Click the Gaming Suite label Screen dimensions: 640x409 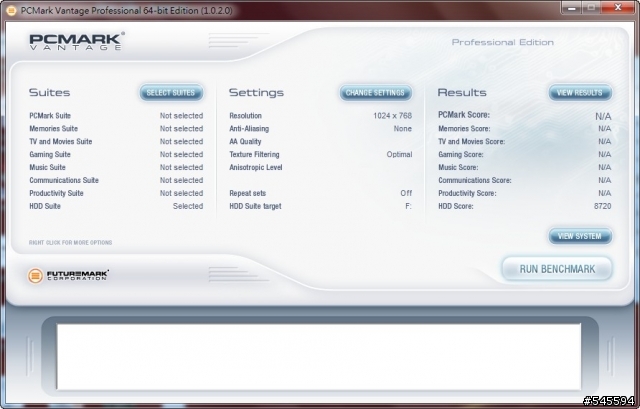50,155
